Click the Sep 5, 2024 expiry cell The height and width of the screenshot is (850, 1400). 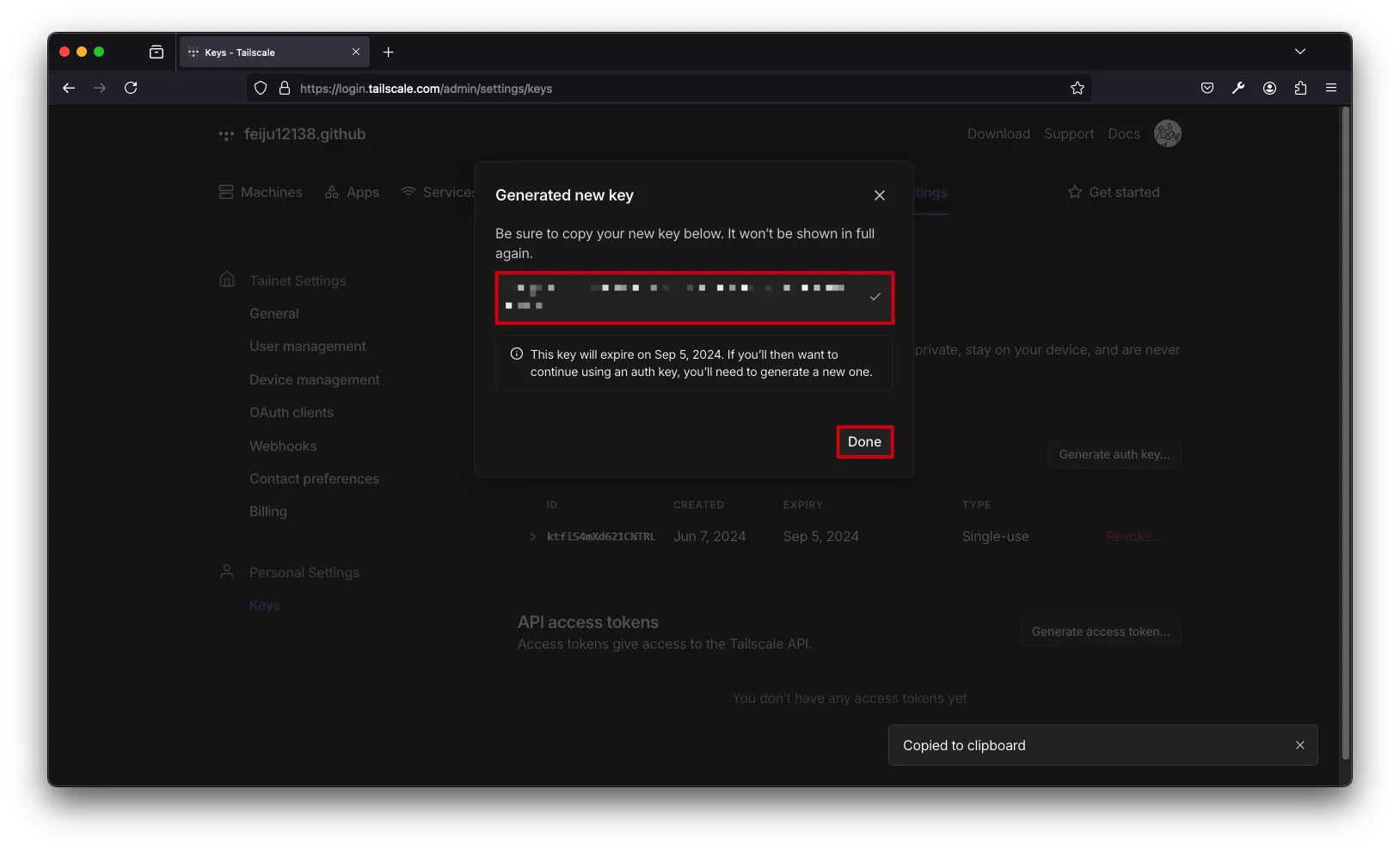(821, 537)
